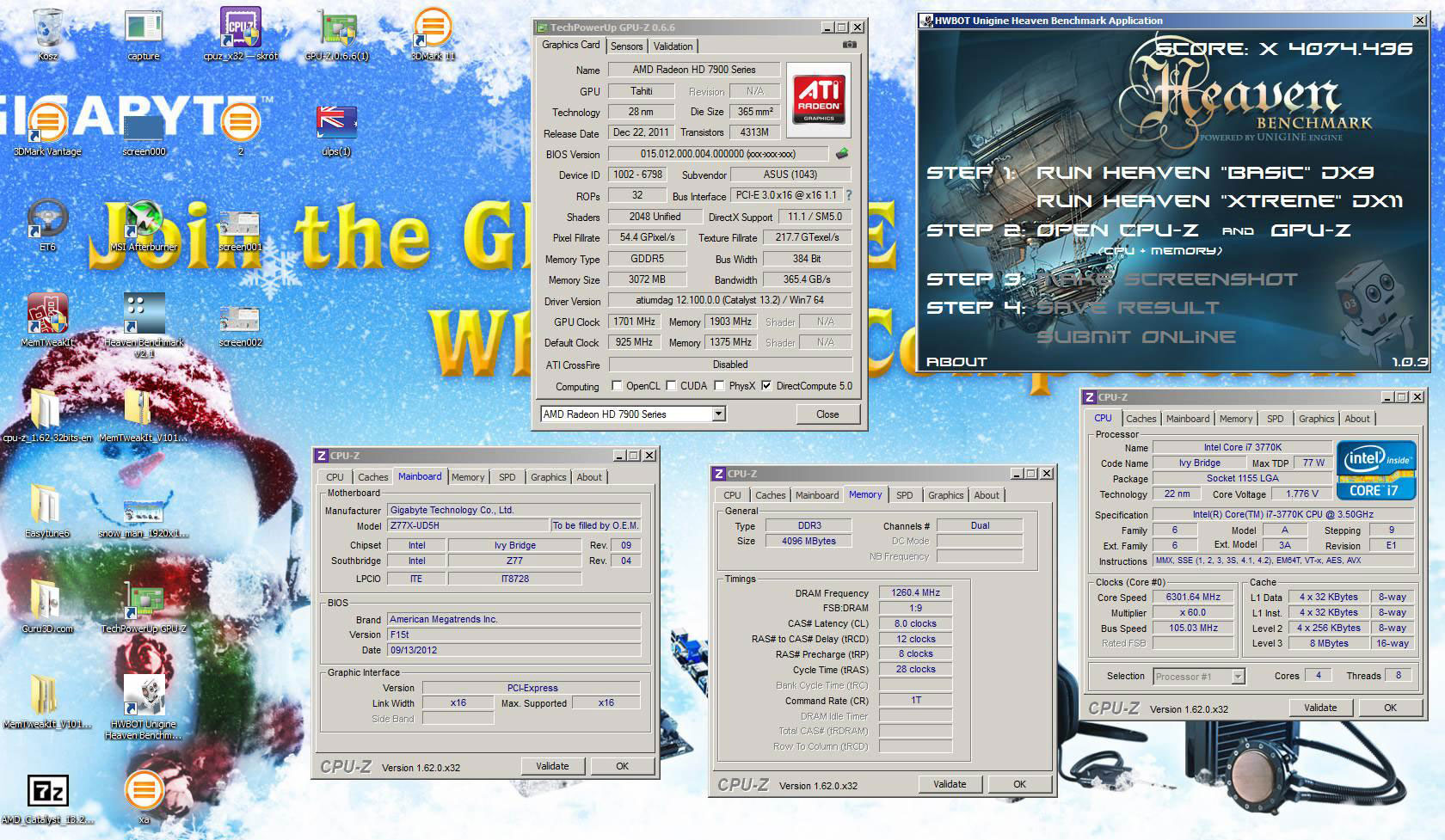
Task: Select the Guru3D.com folder icon
Action: tap(48, 607)
